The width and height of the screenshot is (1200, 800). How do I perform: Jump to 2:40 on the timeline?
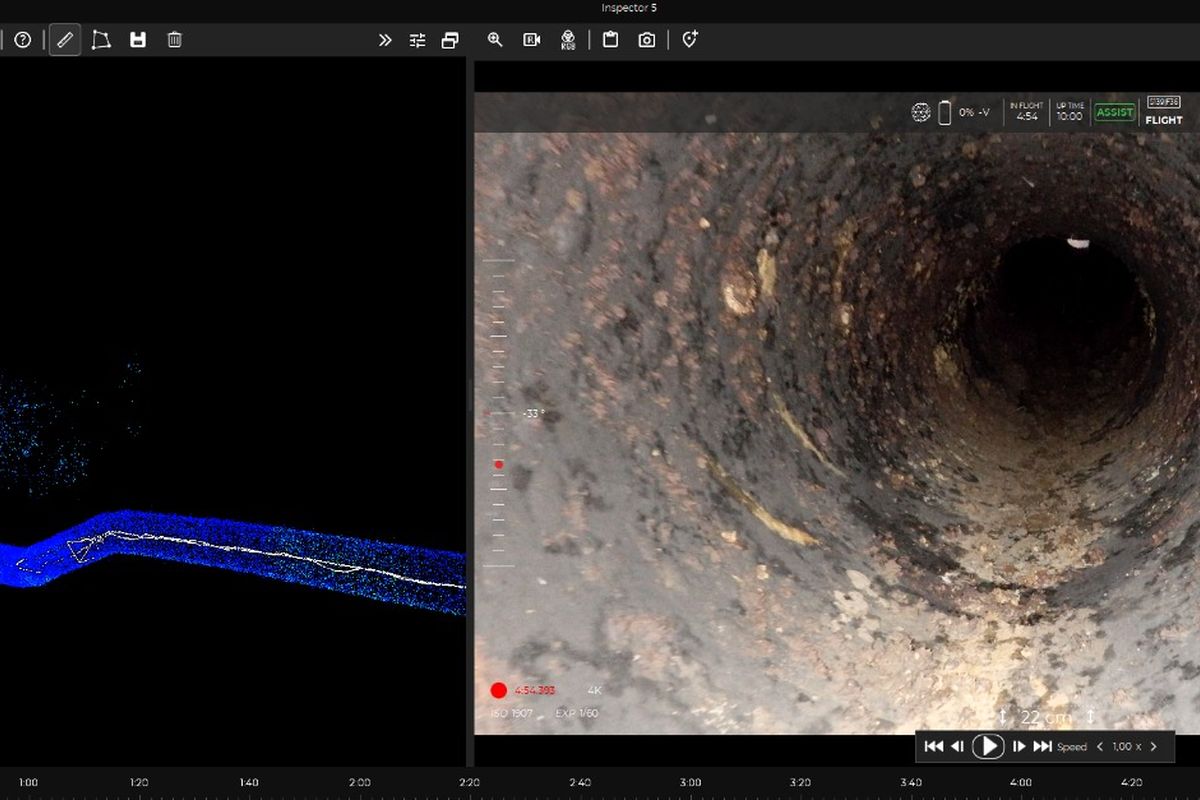click(579, 783)
